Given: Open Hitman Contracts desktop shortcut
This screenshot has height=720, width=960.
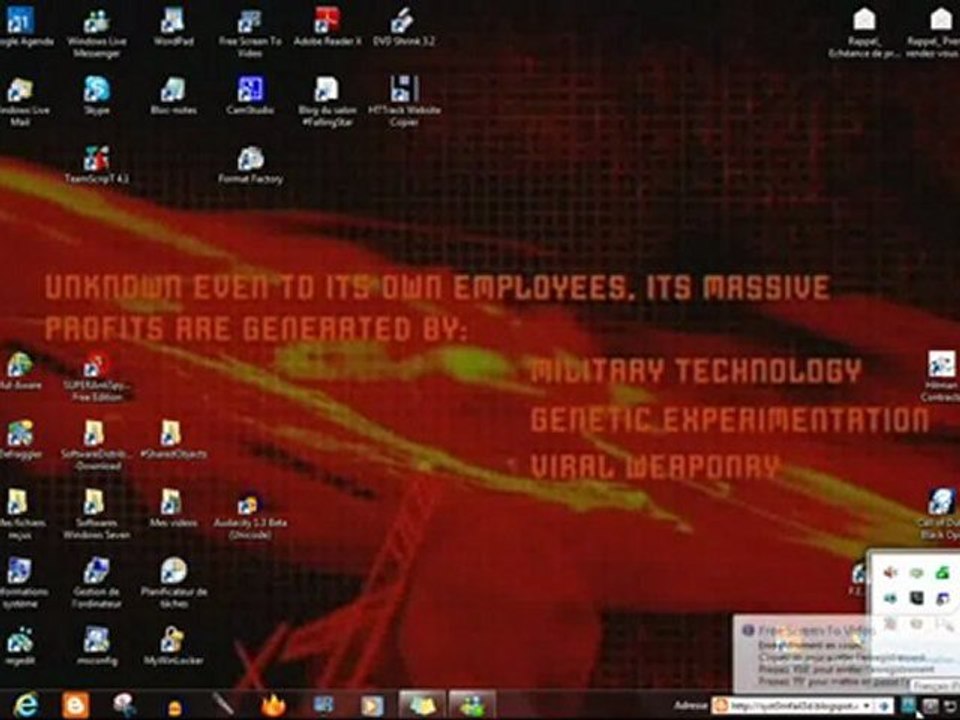Looking at the screenshot, I should (x=940, y=376).
